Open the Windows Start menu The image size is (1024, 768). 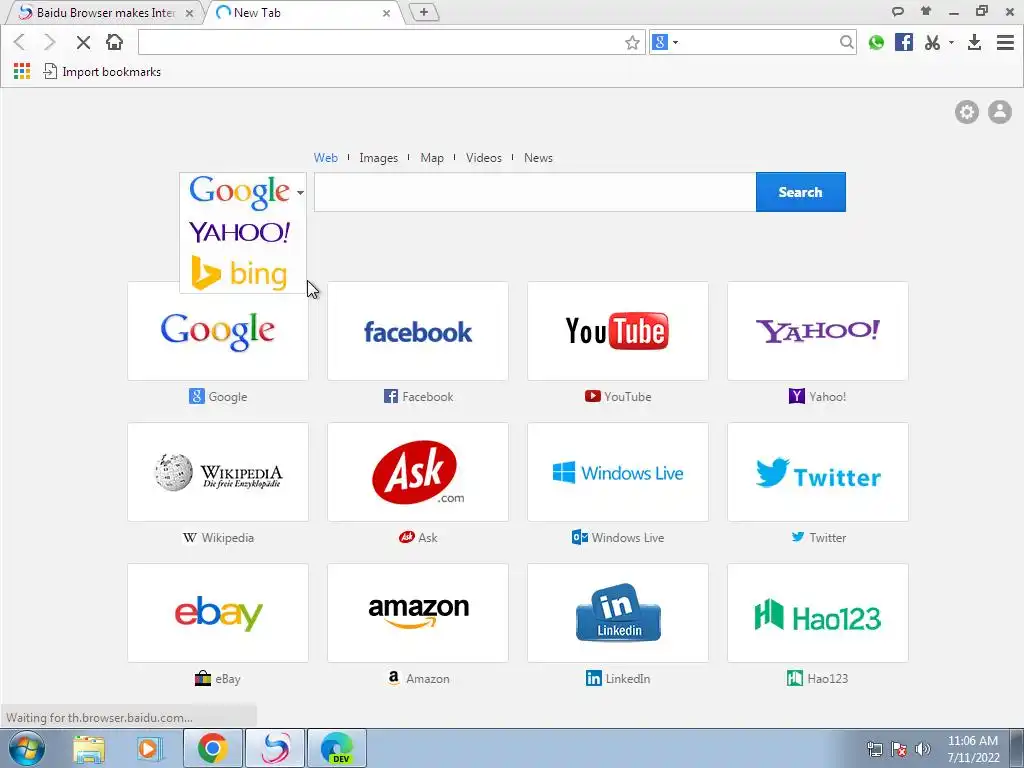point(26,749)
